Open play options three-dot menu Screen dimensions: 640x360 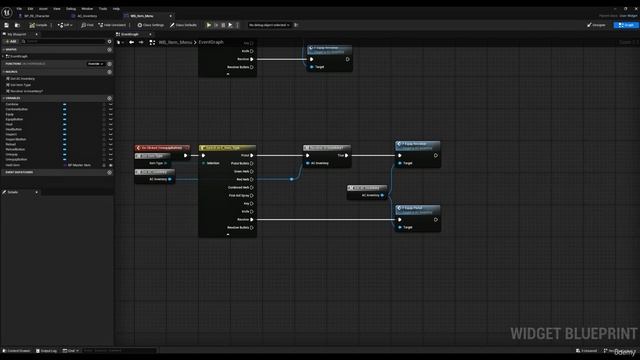click(x=237, y=25)
